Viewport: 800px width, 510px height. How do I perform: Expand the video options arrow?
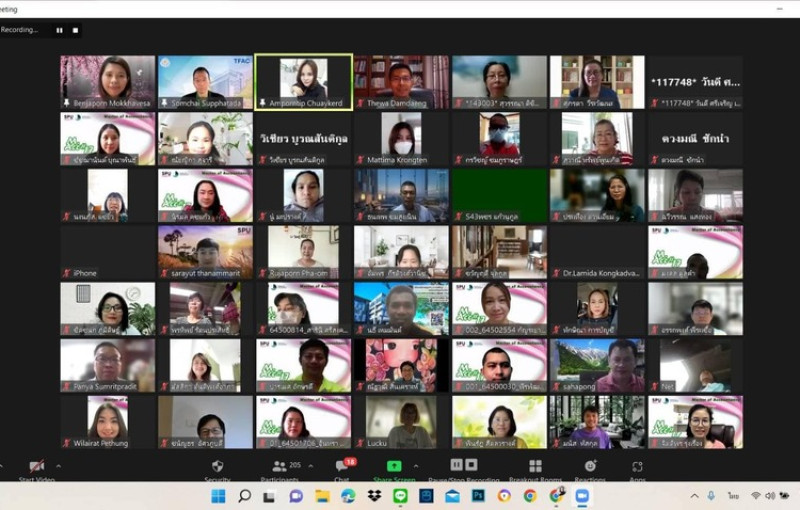pos(58,466)
